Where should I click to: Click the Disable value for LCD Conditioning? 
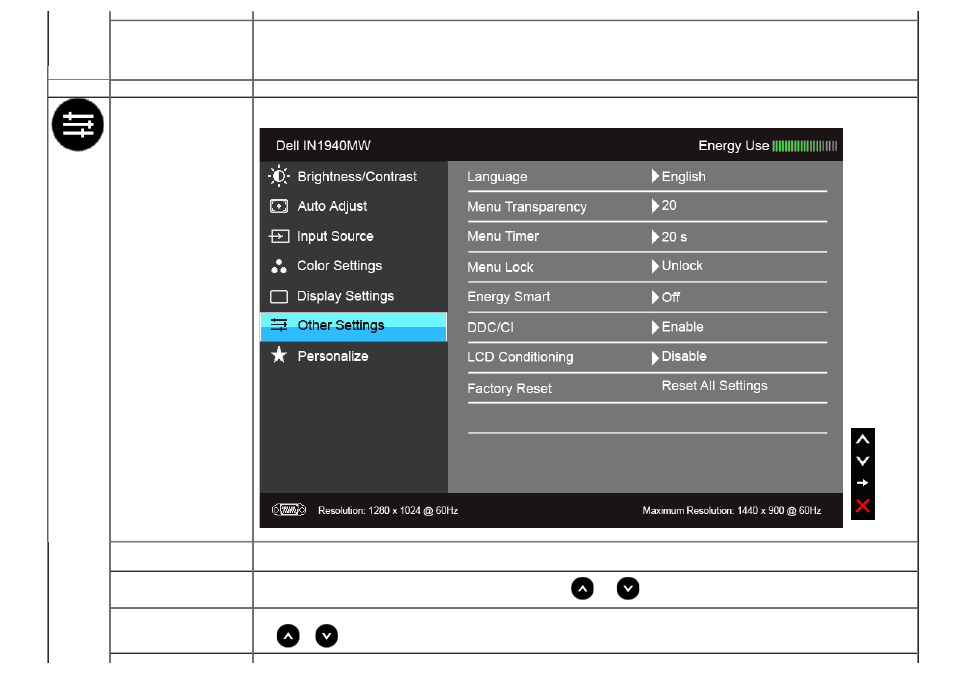684,356
